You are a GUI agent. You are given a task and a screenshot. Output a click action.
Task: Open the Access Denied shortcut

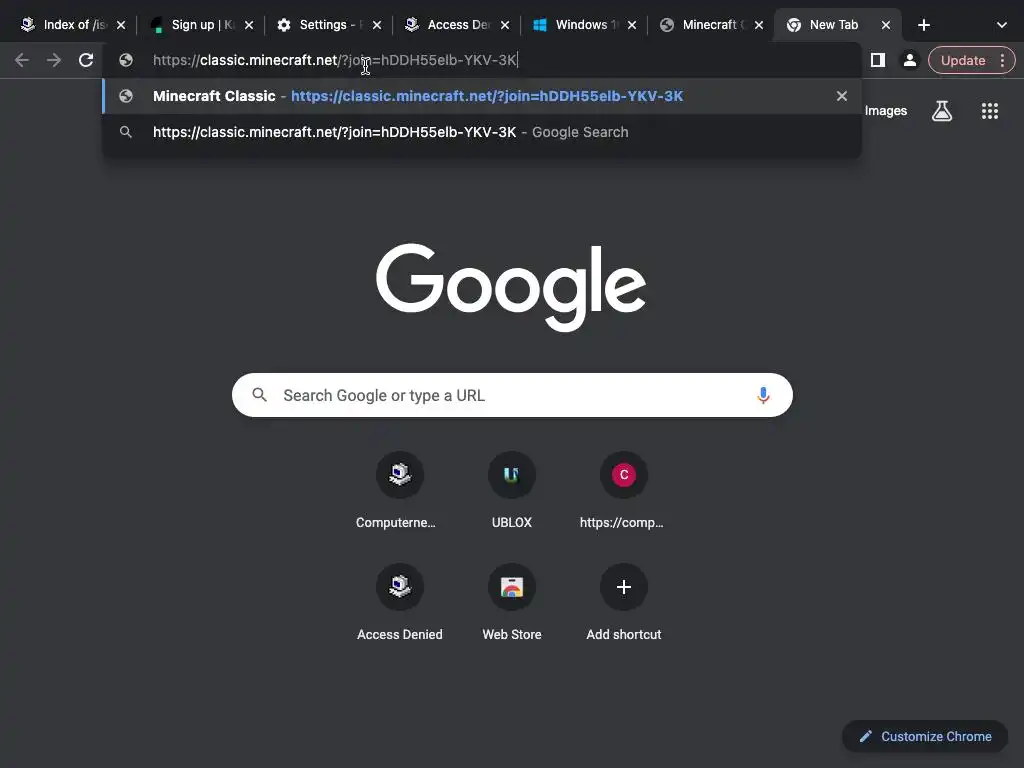pyautogui.click(x=400, y=601)
